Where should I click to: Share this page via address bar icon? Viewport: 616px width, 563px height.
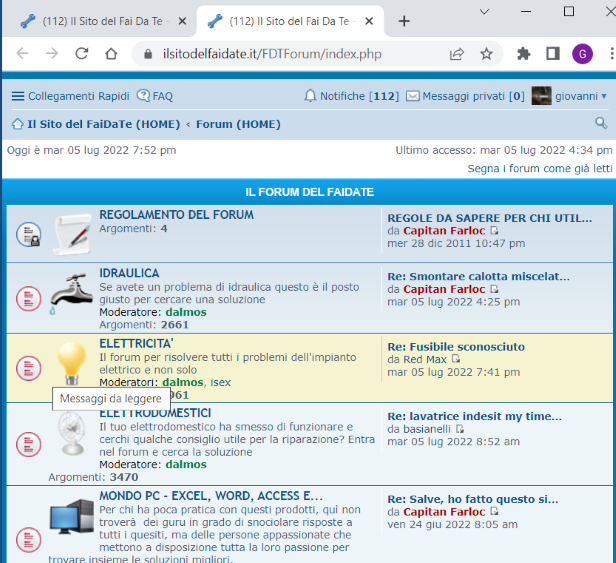(456, 54)
